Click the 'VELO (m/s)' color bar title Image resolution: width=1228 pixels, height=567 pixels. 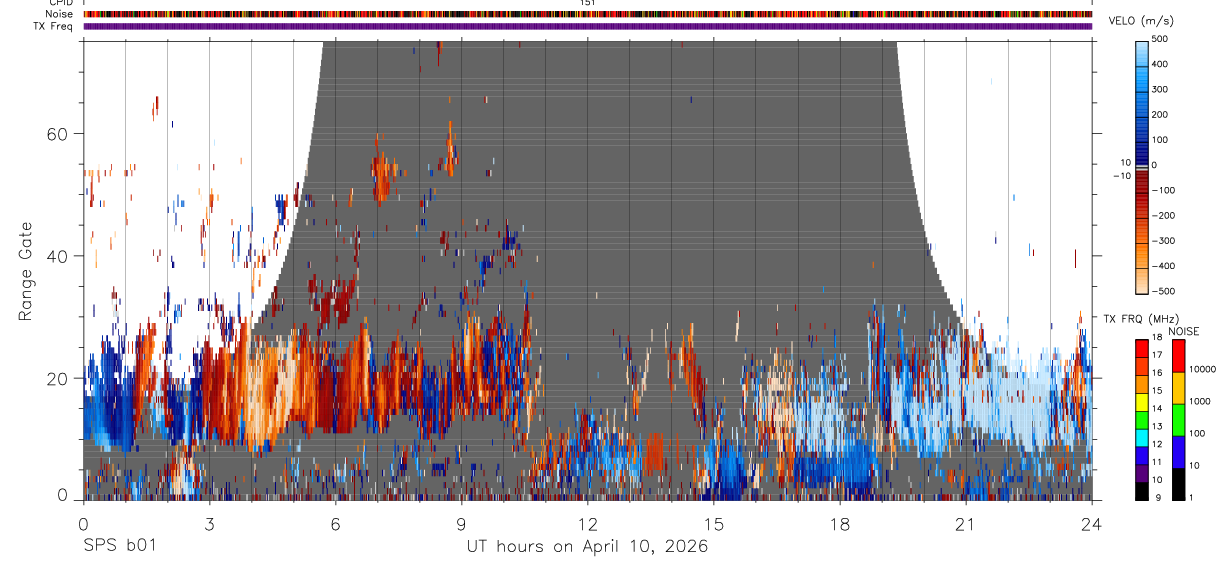click(1139, 21)
